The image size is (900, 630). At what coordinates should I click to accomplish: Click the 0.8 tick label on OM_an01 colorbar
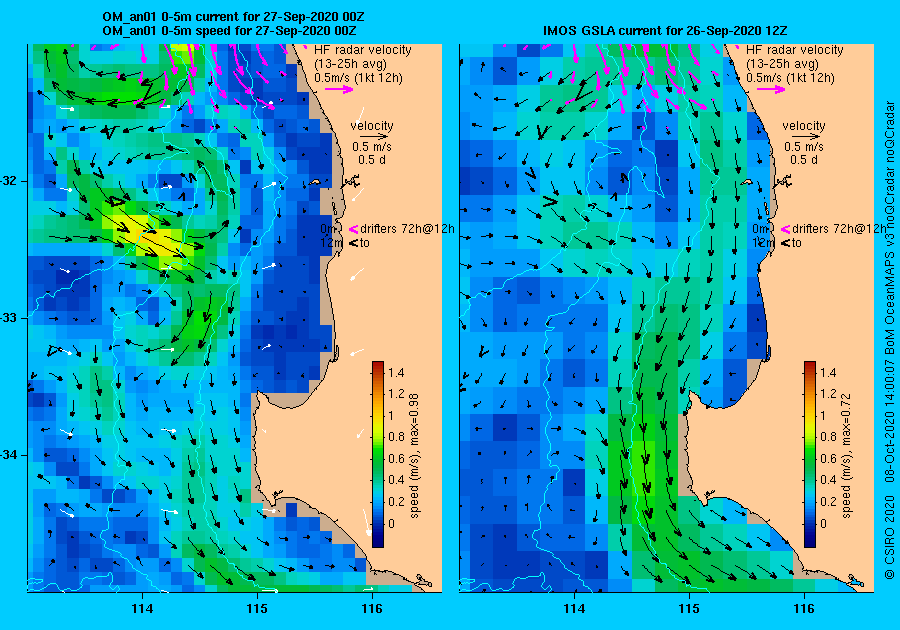pos(396,437)
